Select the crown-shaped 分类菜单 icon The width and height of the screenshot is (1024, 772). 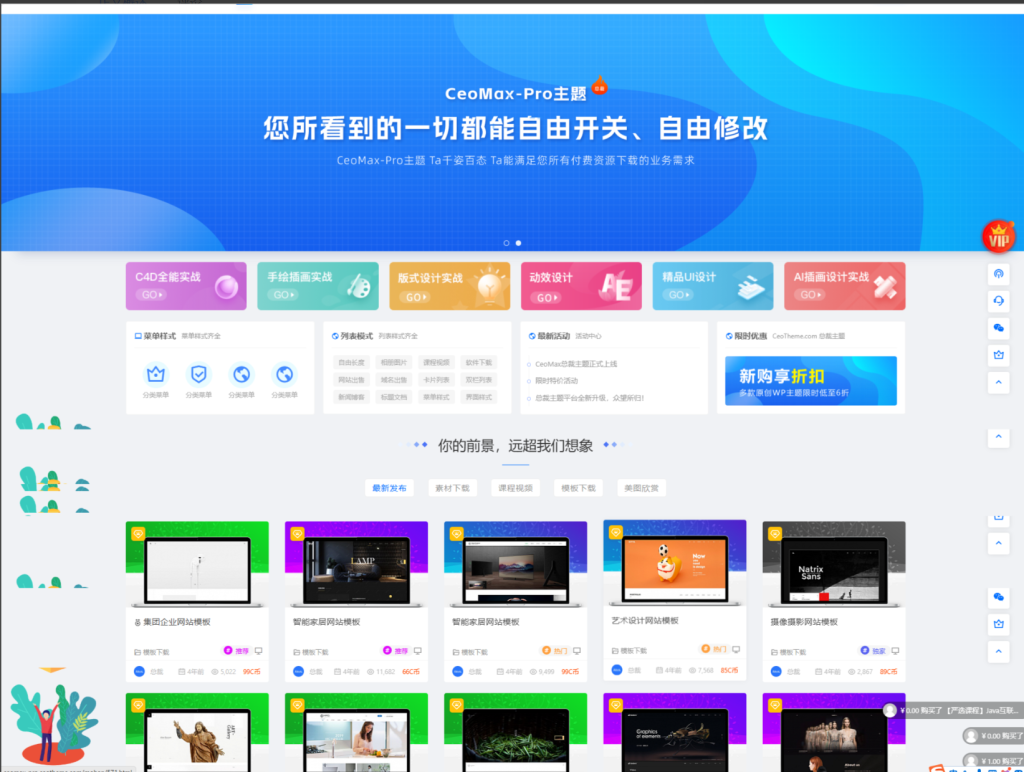coord(156,375)
